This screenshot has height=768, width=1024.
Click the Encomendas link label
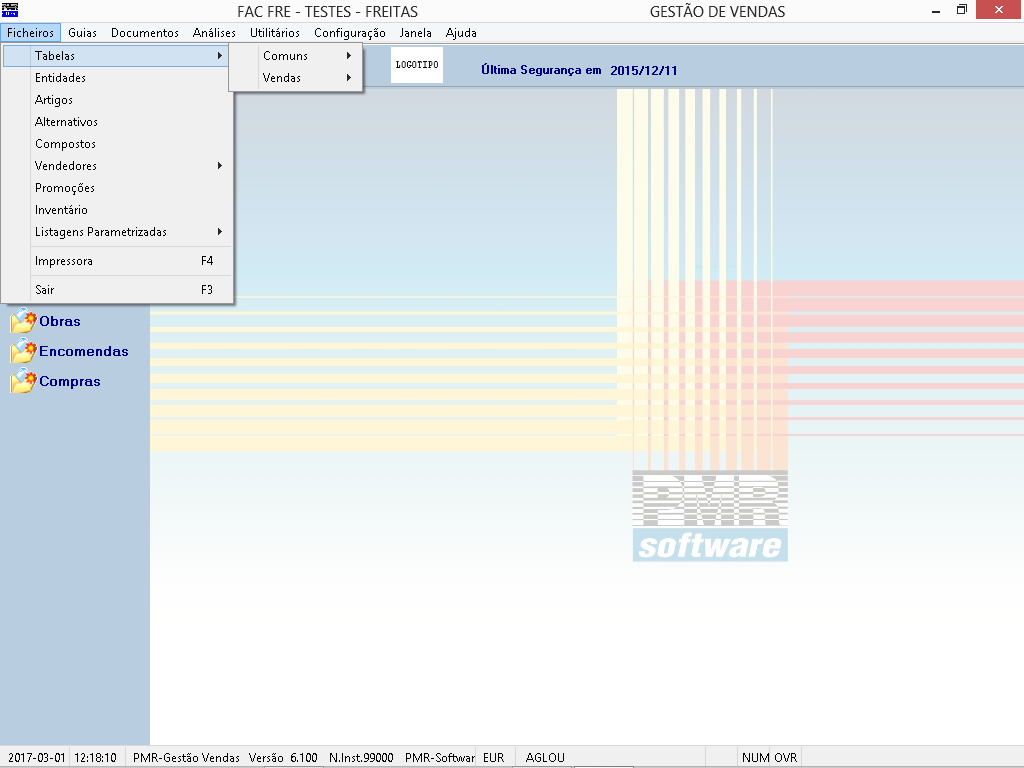[84, 351]
